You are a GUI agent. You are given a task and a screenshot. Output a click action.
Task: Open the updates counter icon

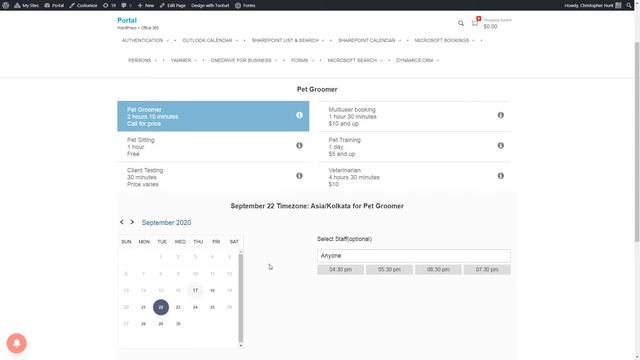109,5
